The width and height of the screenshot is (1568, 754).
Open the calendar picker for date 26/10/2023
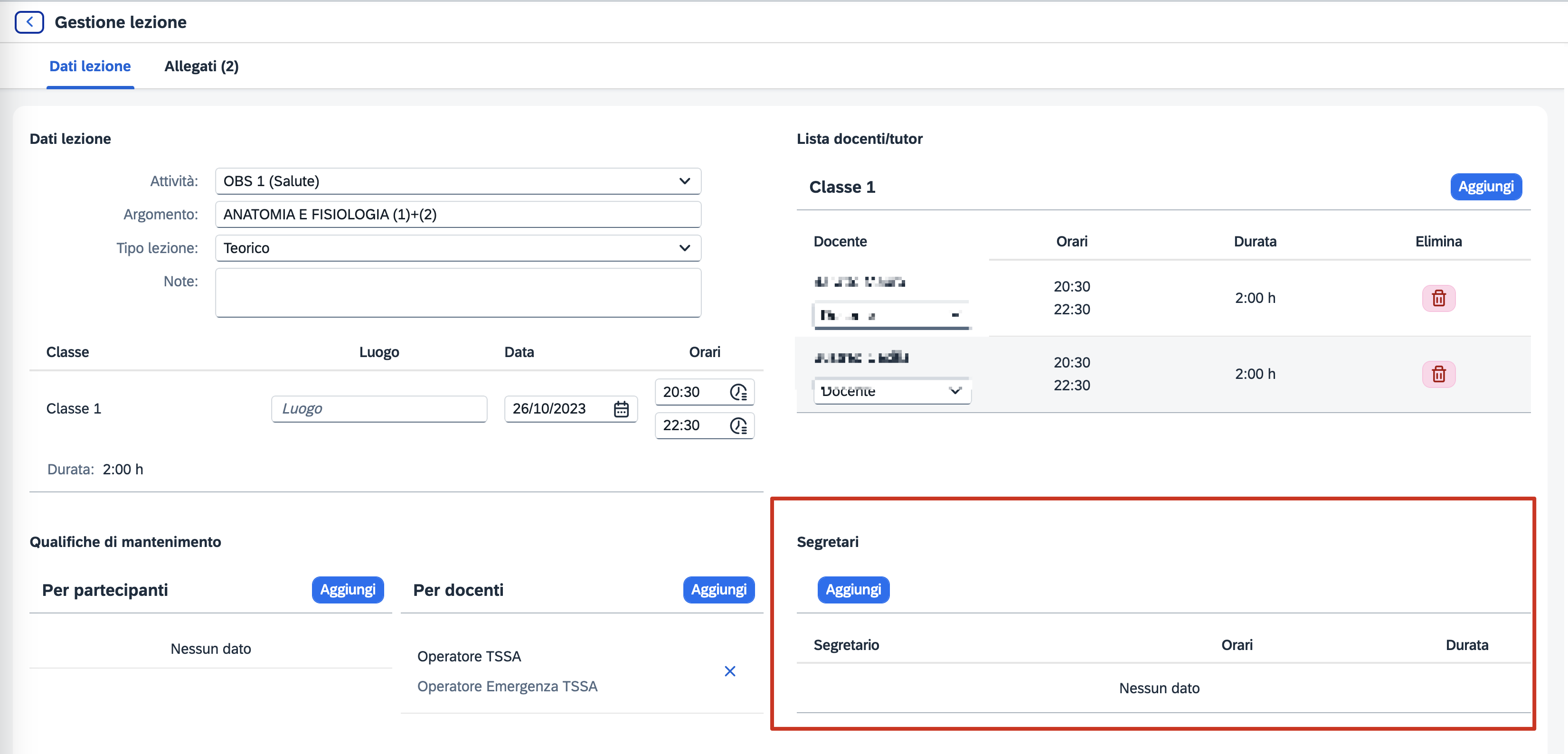tap(621, 409)
